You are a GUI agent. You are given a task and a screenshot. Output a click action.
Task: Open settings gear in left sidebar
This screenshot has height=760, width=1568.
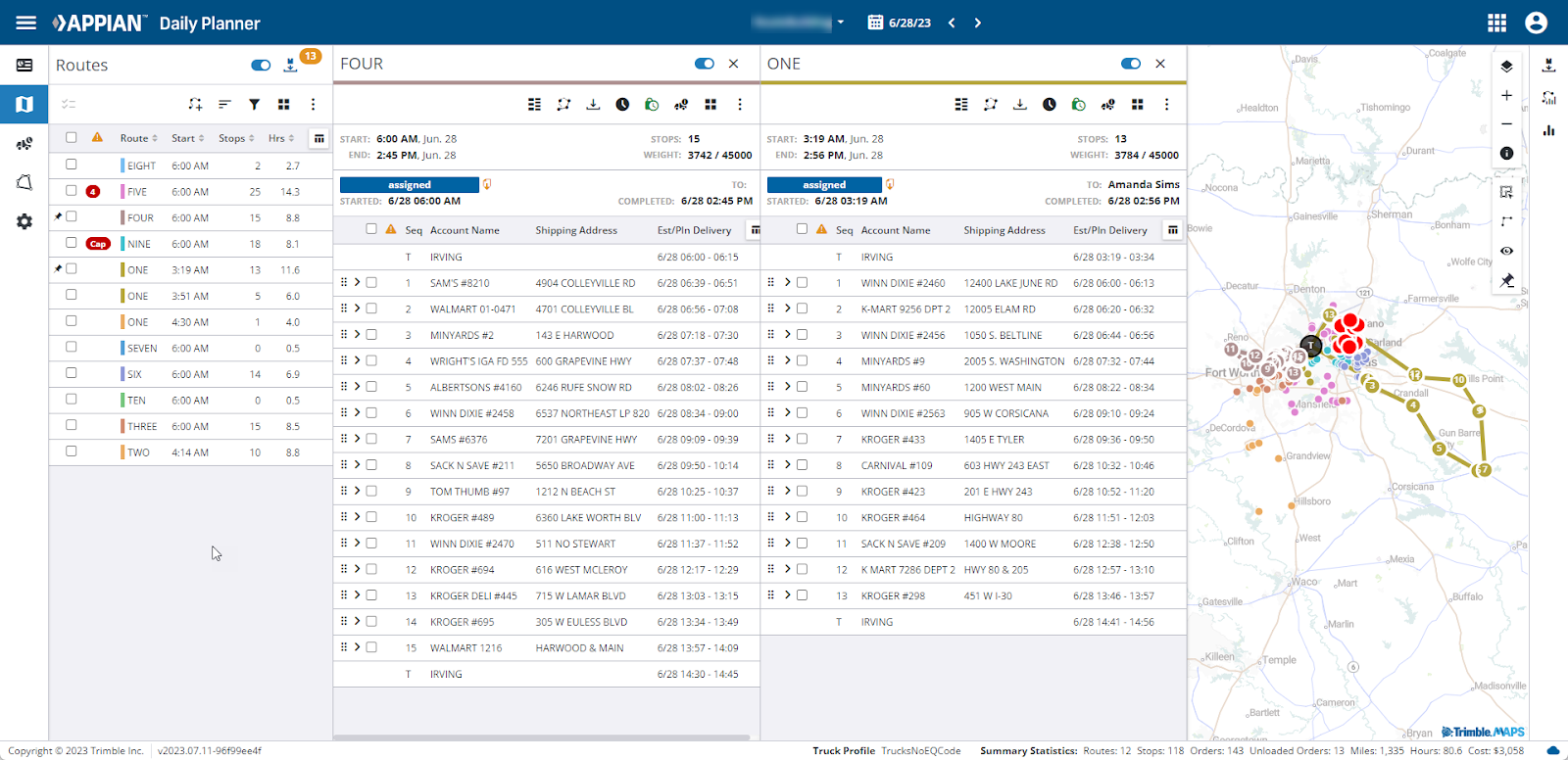pyautogui.click(x=24, y=221)
